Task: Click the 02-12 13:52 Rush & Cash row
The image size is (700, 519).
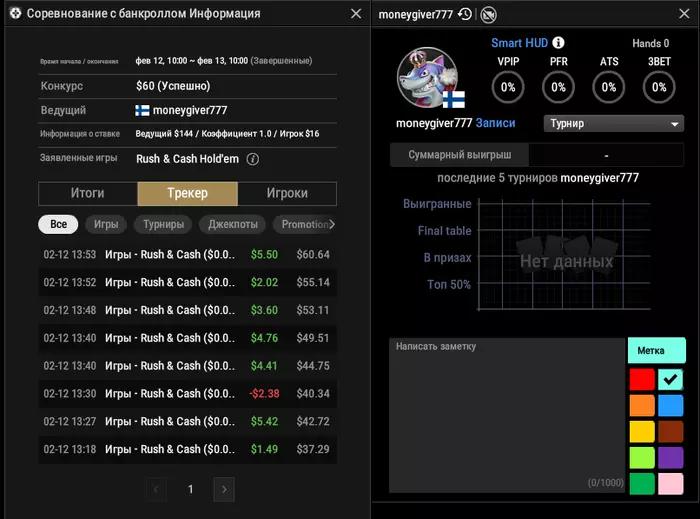Action: point(188,282)
